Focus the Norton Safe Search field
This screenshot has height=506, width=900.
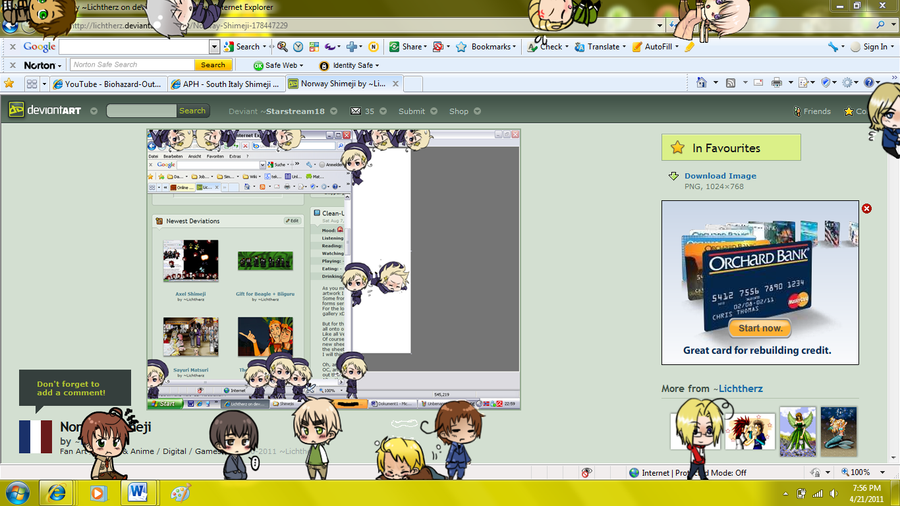[x=132, y=65]
